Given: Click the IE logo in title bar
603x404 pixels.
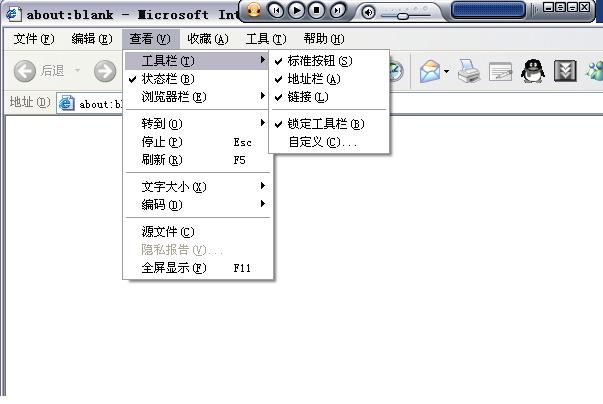Looking at the screenshot, I should [12, 14].
